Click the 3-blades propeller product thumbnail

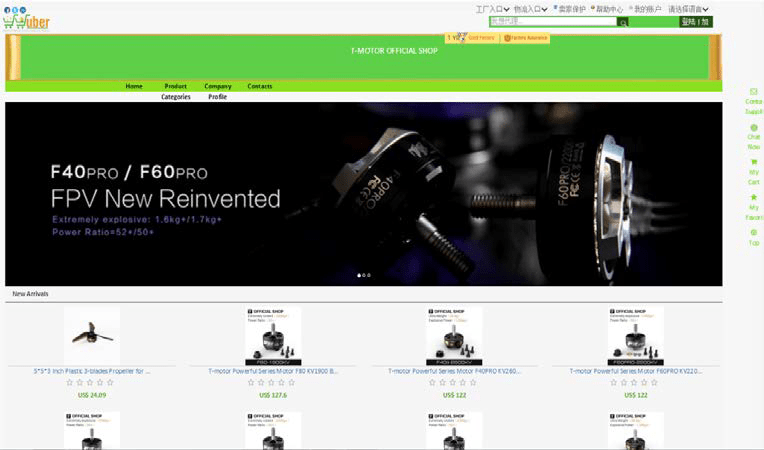coord(92,336)
